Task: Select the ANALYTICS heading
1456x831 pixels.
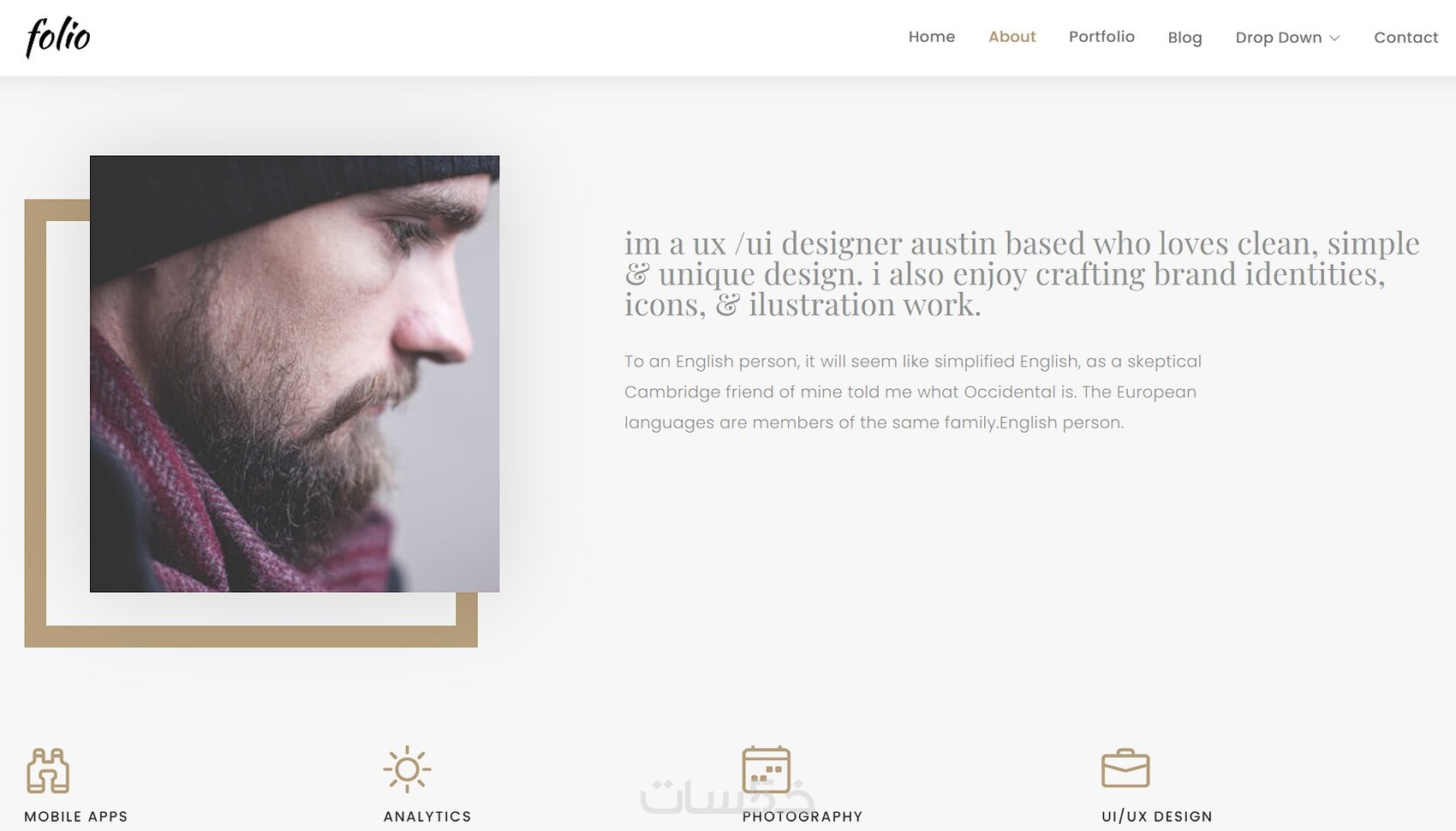Action: coord(427,816)
